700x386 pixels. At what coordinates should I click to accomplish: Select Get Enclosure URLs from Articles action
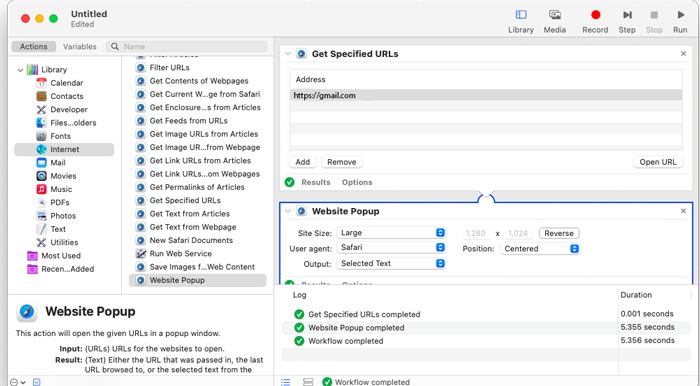pyautogui.click(x=205, y=108)
